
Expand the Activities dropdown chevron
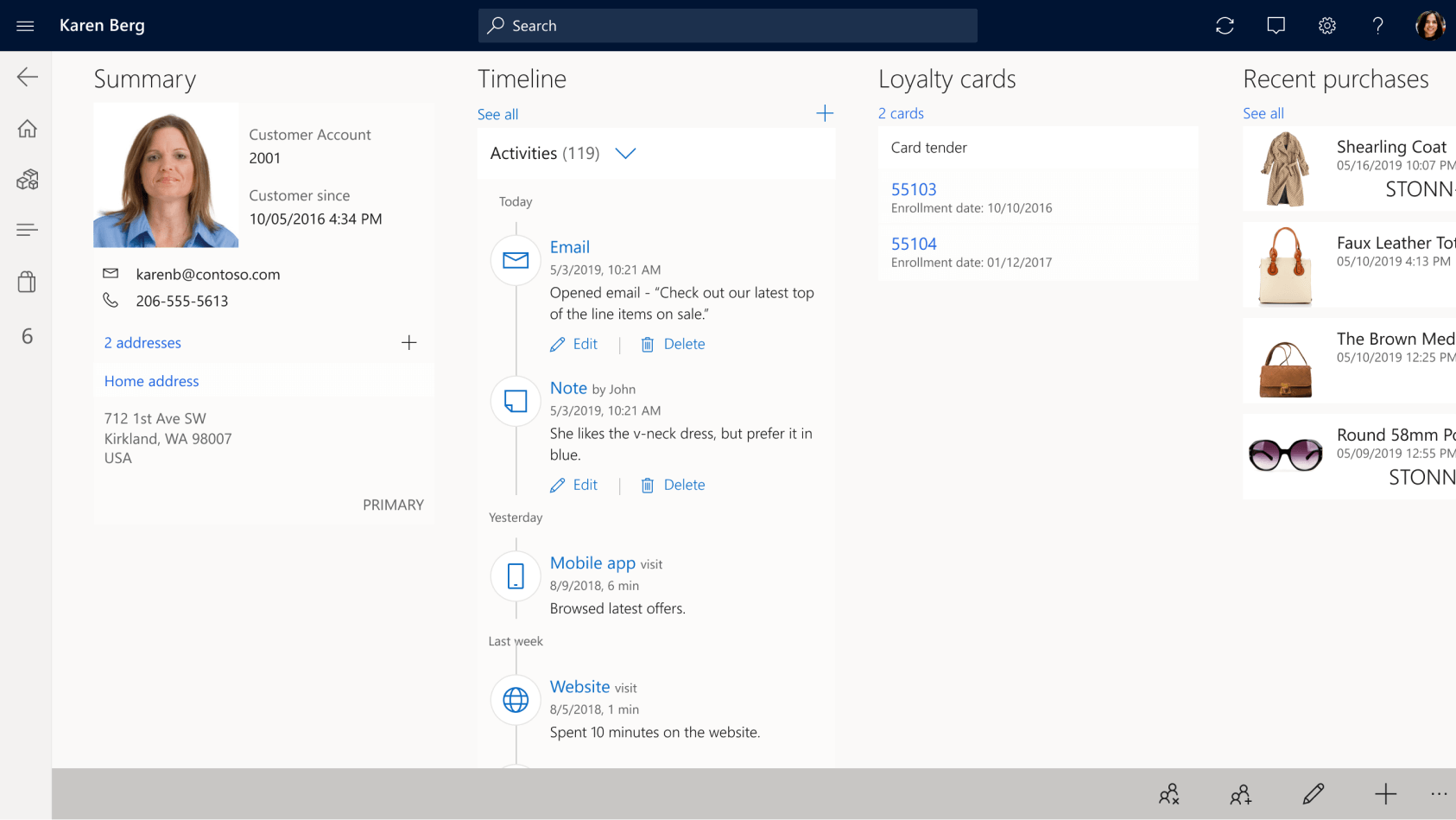[625, 154]
